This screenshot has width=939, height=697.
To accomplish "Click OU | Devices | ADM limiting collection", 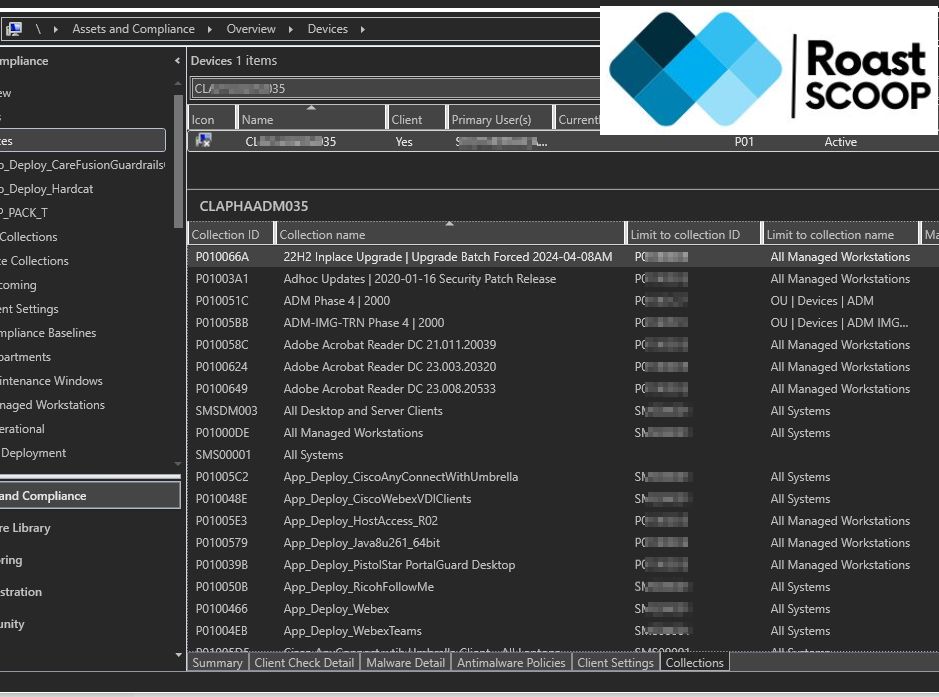I will pyautogui.click(x=822, y=301).
